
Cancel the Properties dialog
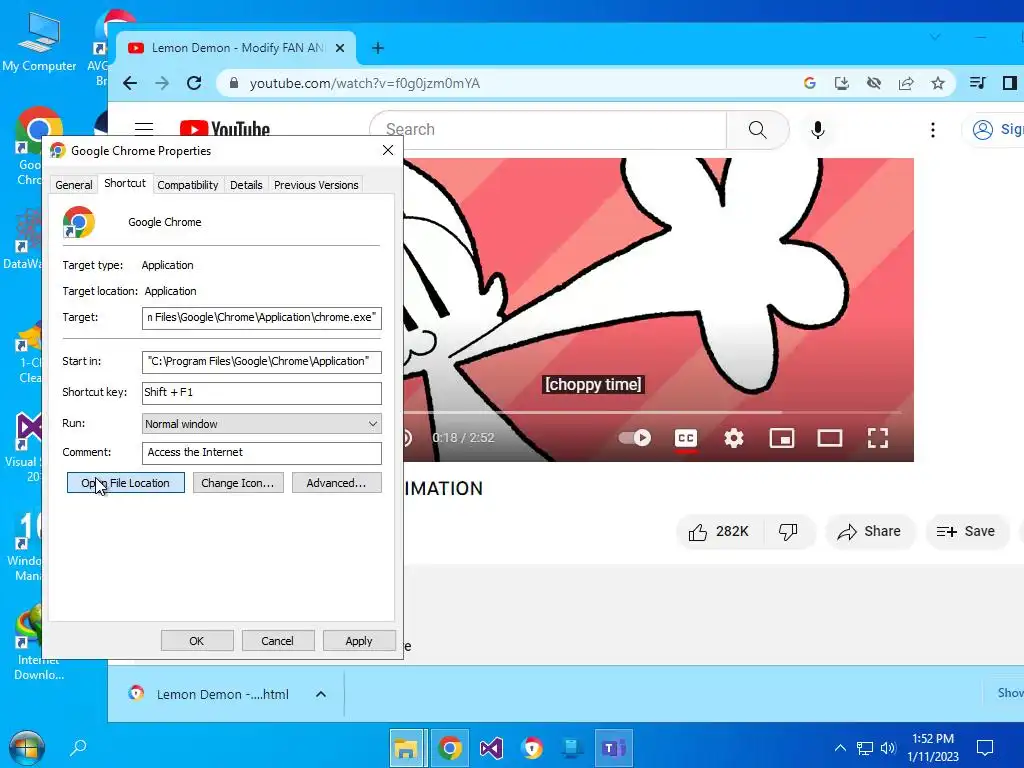[278, 641]
